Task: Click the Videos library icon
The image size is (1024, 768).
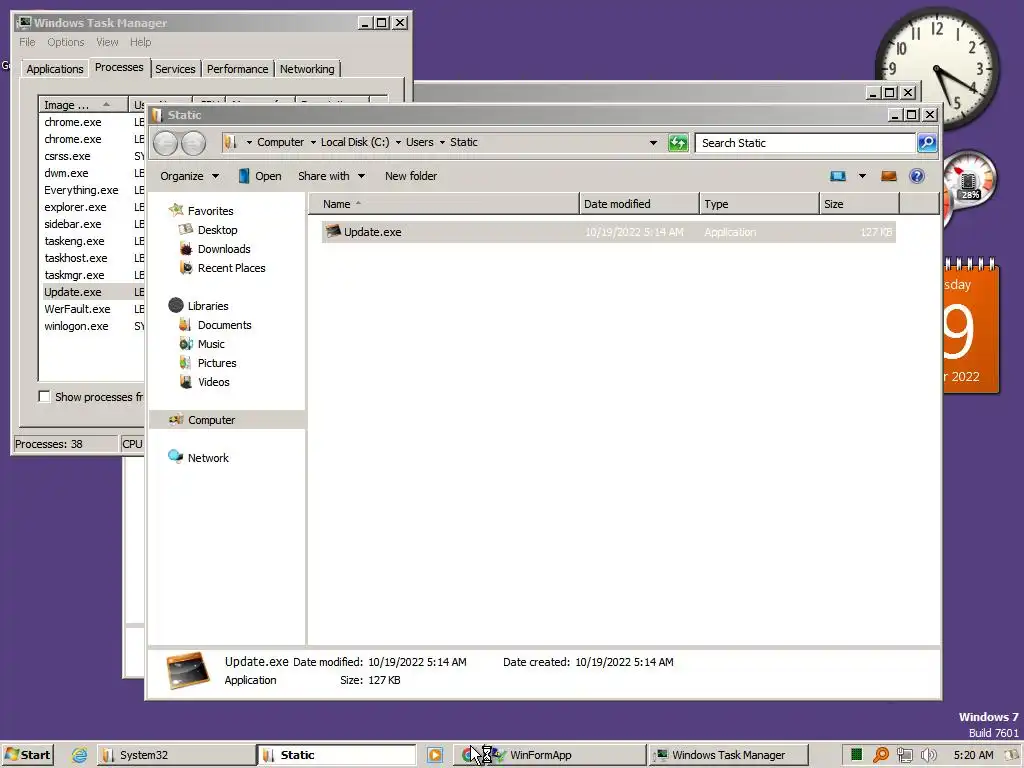Action: coord(186,381)
